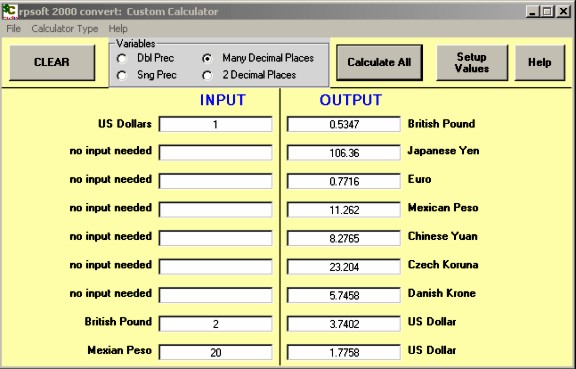Screen dimensions: 576x369
Task: Click the Czech Koruna output label
Action: (x=443, y=265)
